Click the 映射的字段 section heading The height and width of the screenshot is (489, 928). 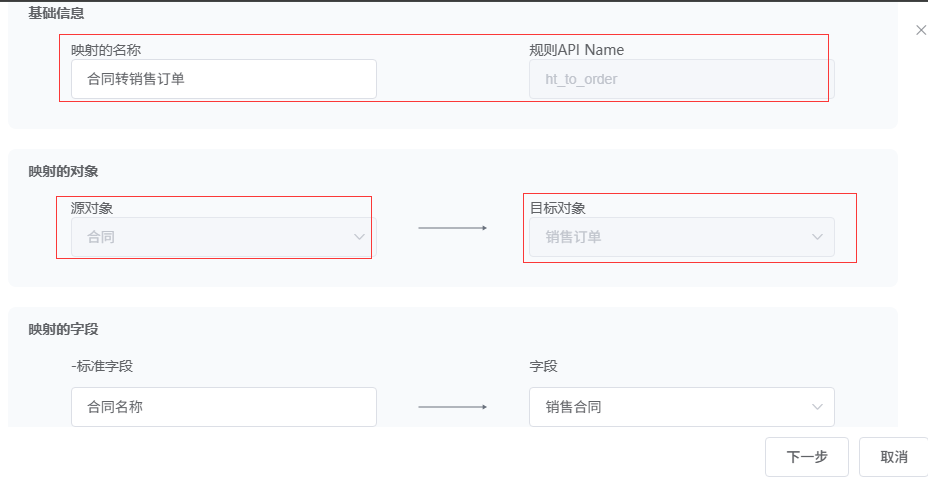63,329
